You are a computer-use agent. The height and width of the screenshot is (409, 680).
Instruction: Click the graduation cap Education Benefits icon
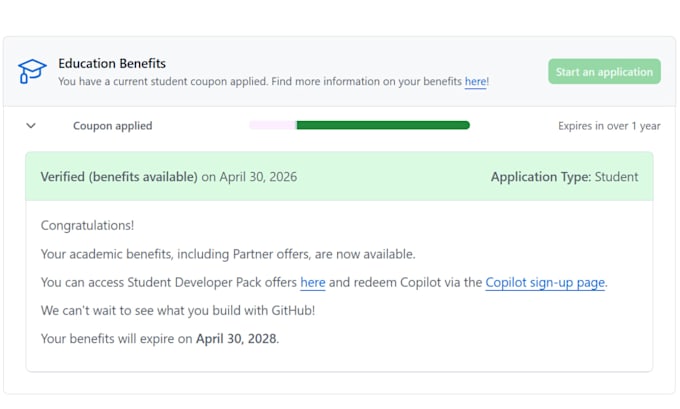pyautogui.click(x=32, y=72)
